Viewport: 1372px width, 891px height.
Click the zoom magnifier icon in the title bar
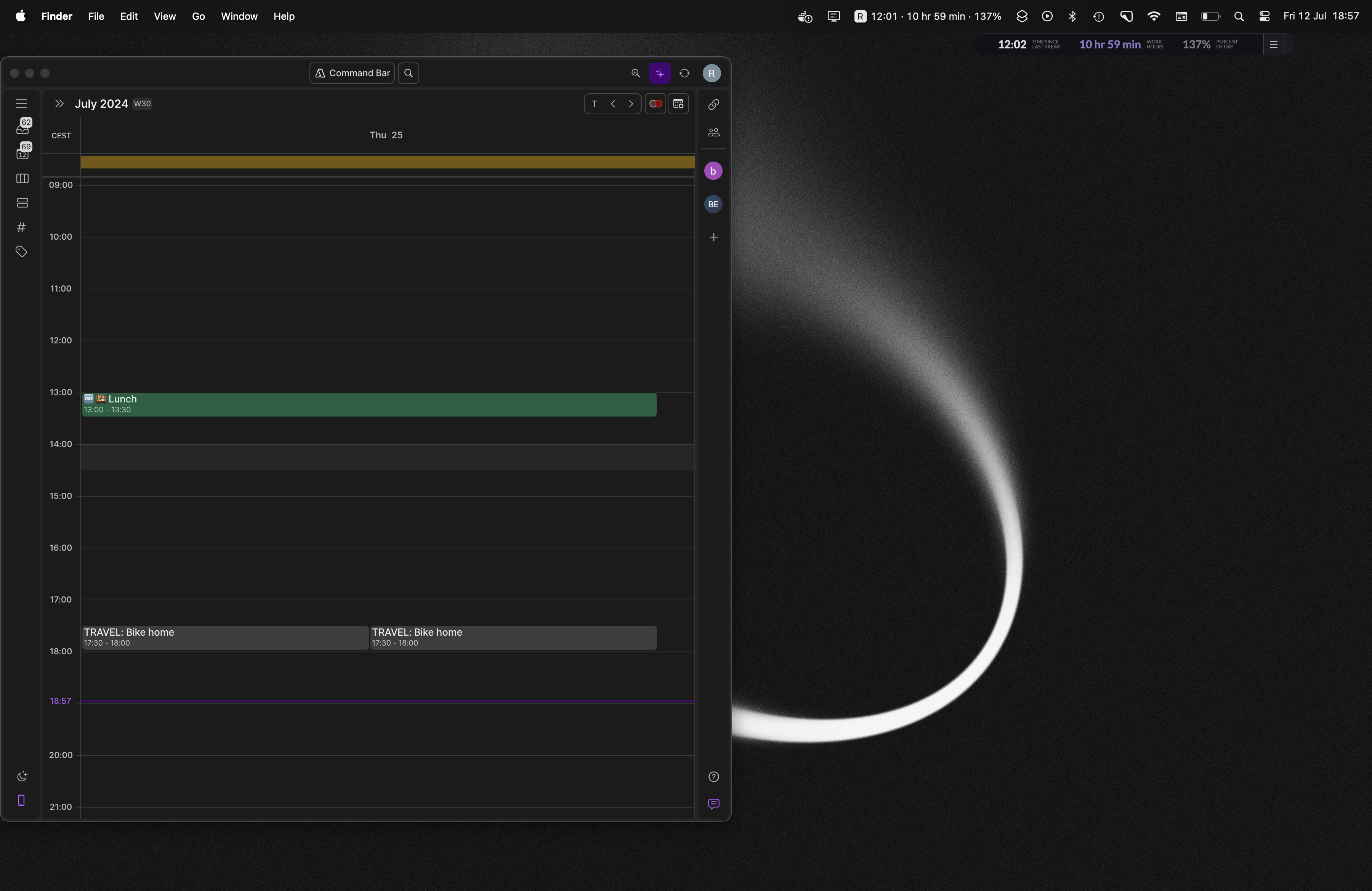coord(635,73)
